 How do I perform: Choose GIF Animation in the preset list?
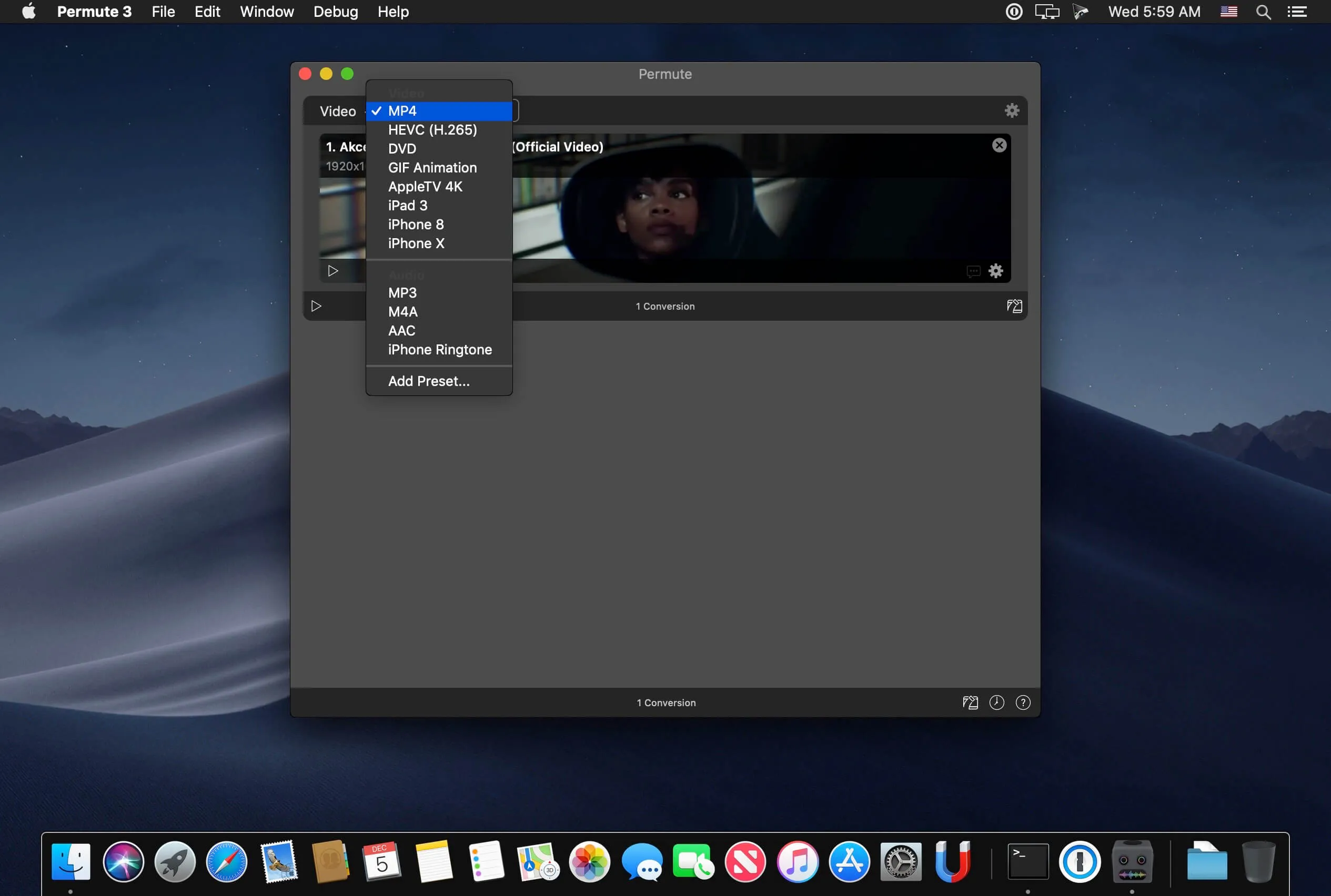click(432, 167)
